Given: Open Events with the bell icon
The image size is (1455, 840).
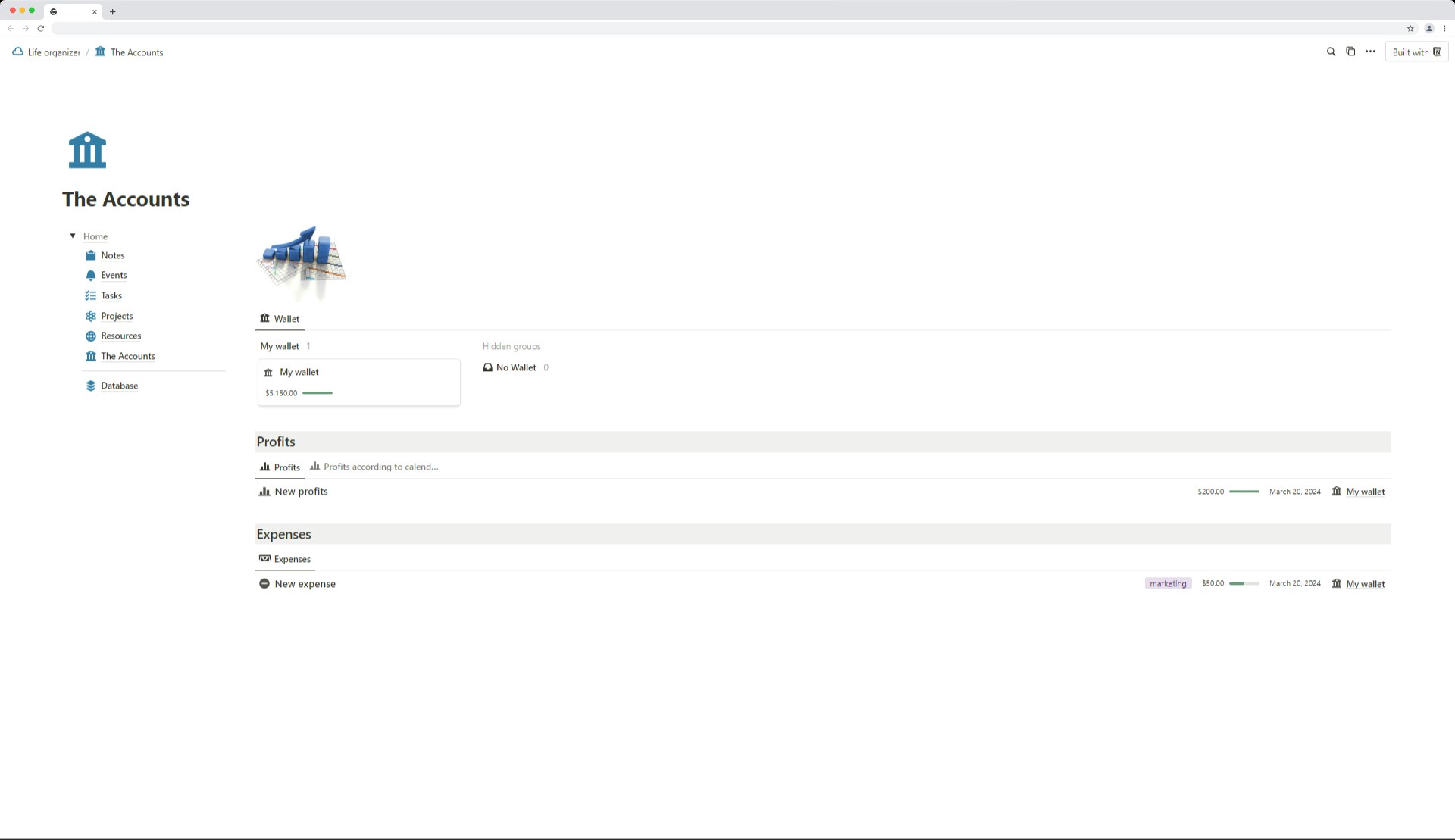Looking at the screenshot, I should 113,275.
